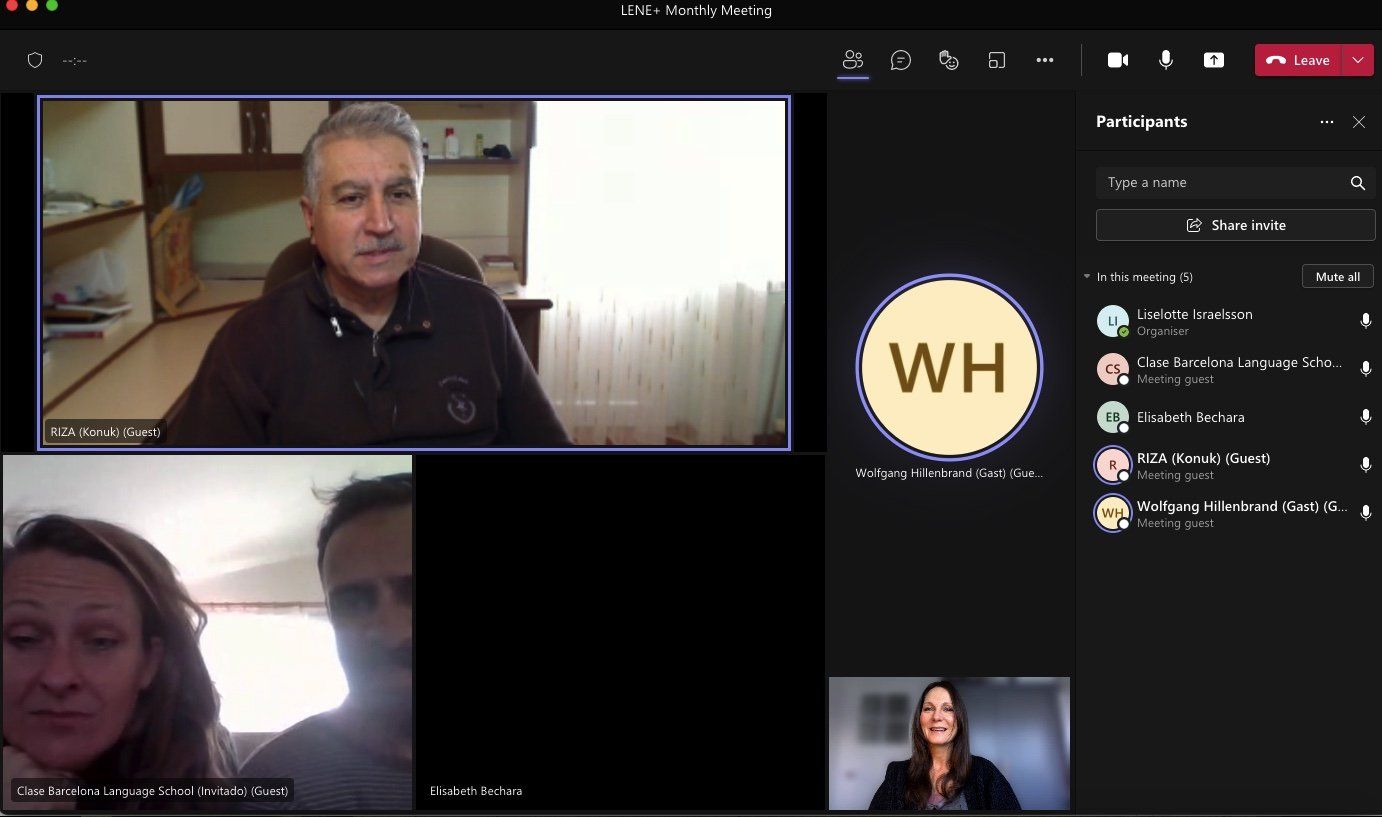This screenshot has height=817, width=1382.
Task: Click the EB avatar in participant list
Action: (1113, 417)
